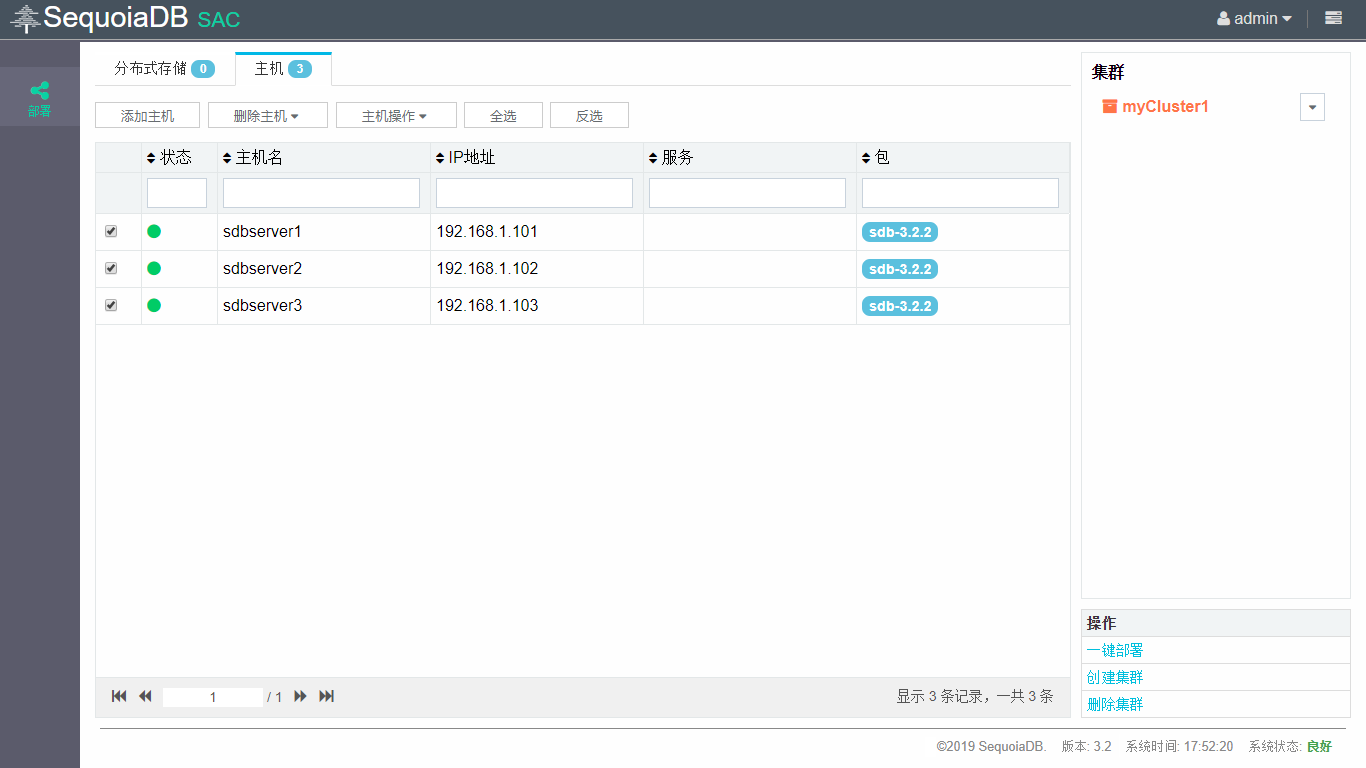Image resolution: width=1366 pixels, height=768 pixels.
Task: Click the 添加主机 button
Action: (147, 116)
